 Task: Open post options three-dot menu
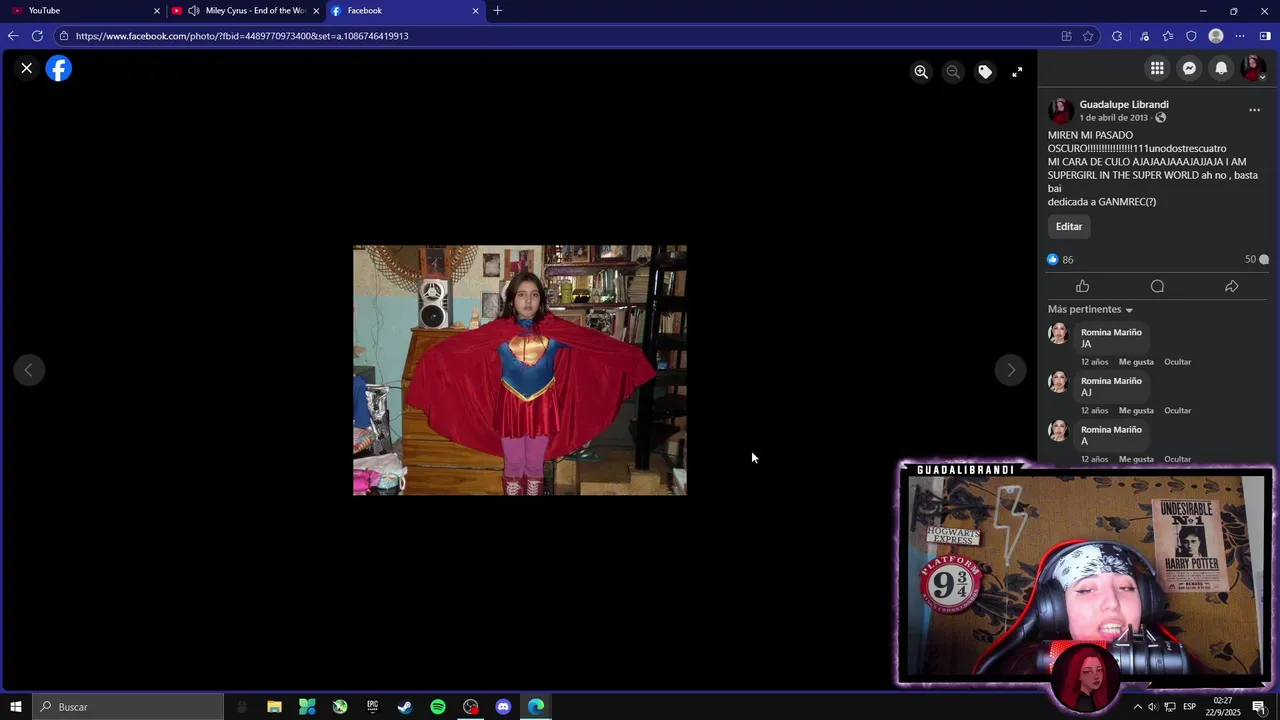point(1254,110)
